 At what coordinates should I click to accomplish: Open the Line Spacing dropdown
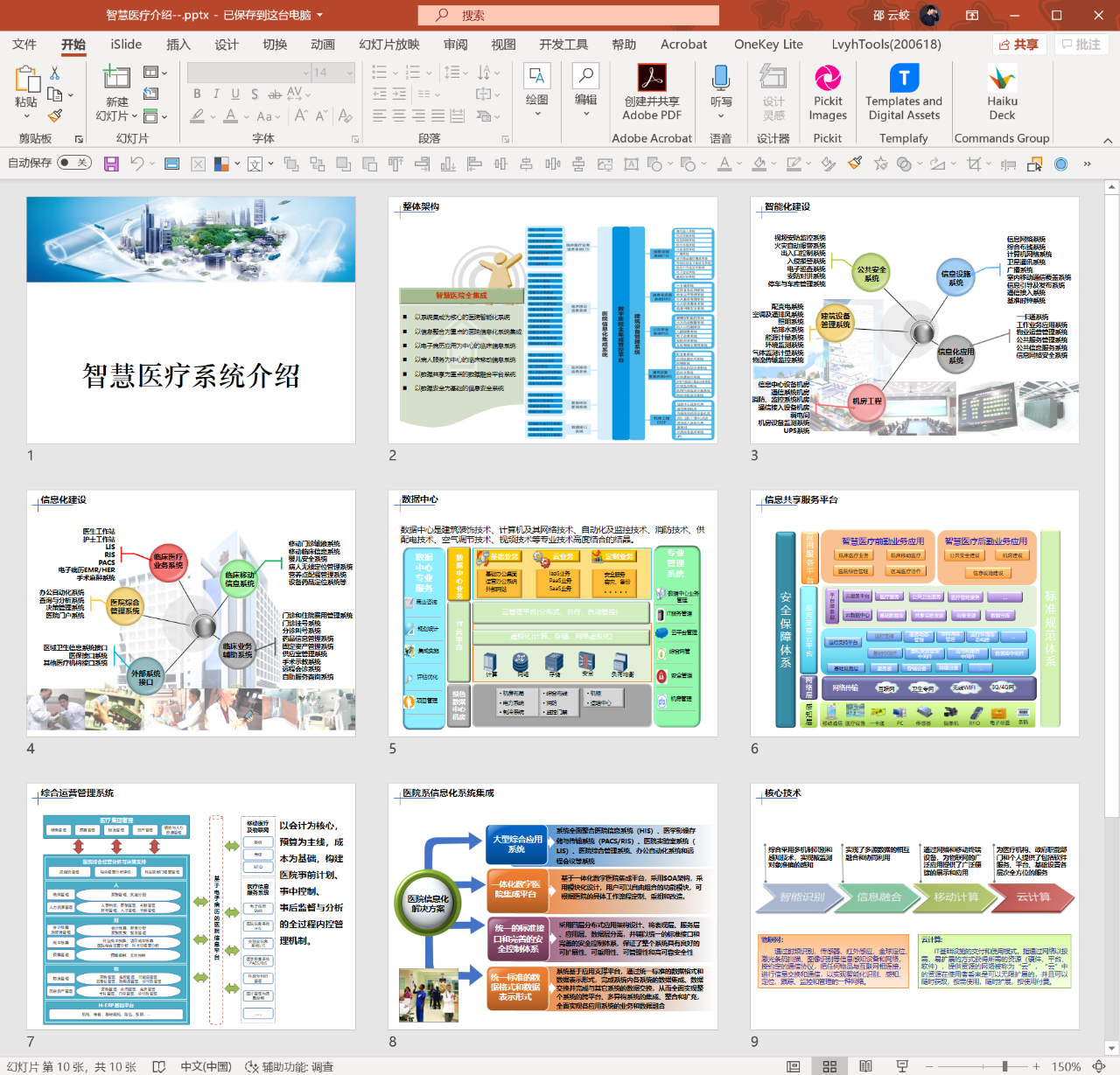[455, 73]
